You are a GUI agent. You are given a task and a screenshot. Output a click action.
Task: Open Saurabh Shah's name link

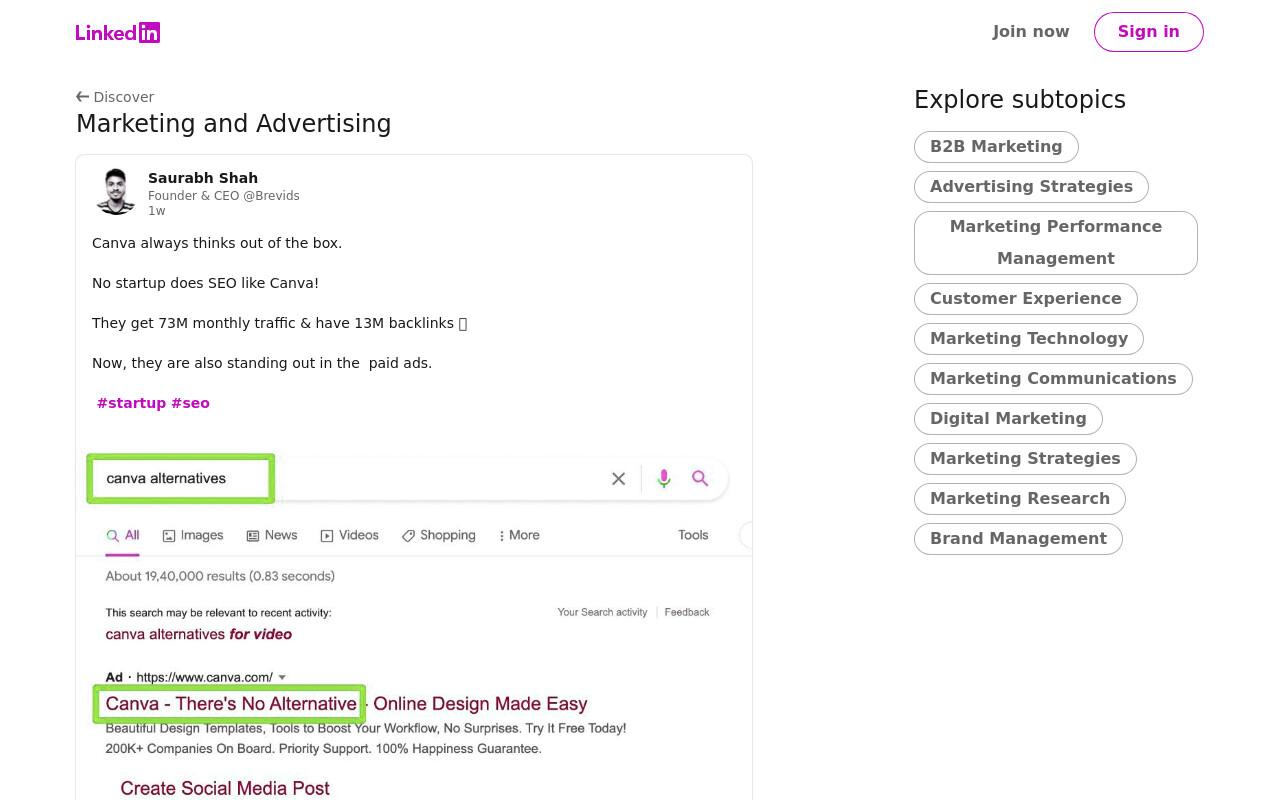203,178
